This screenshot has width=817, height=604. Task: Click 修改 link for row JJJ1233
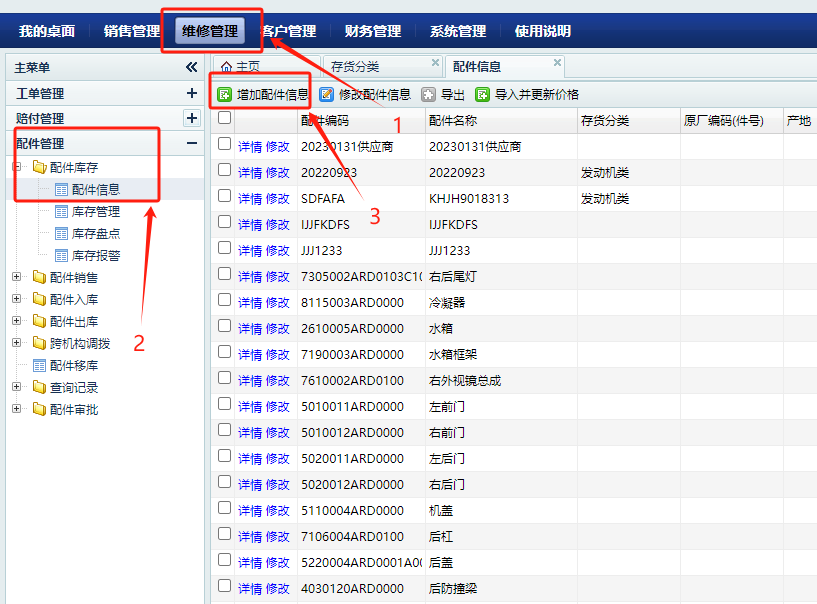(x=277, y=250)
